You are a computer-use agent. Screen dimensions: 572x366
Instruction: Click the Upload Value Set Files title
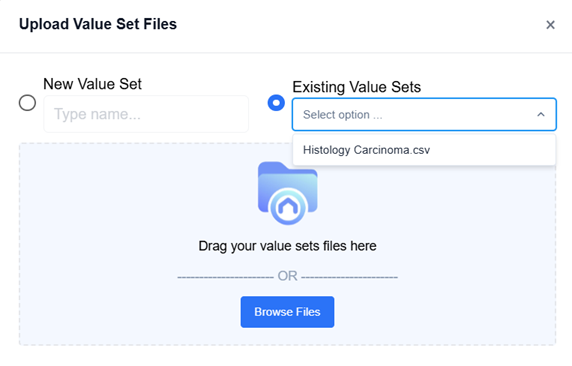(98, 24)
